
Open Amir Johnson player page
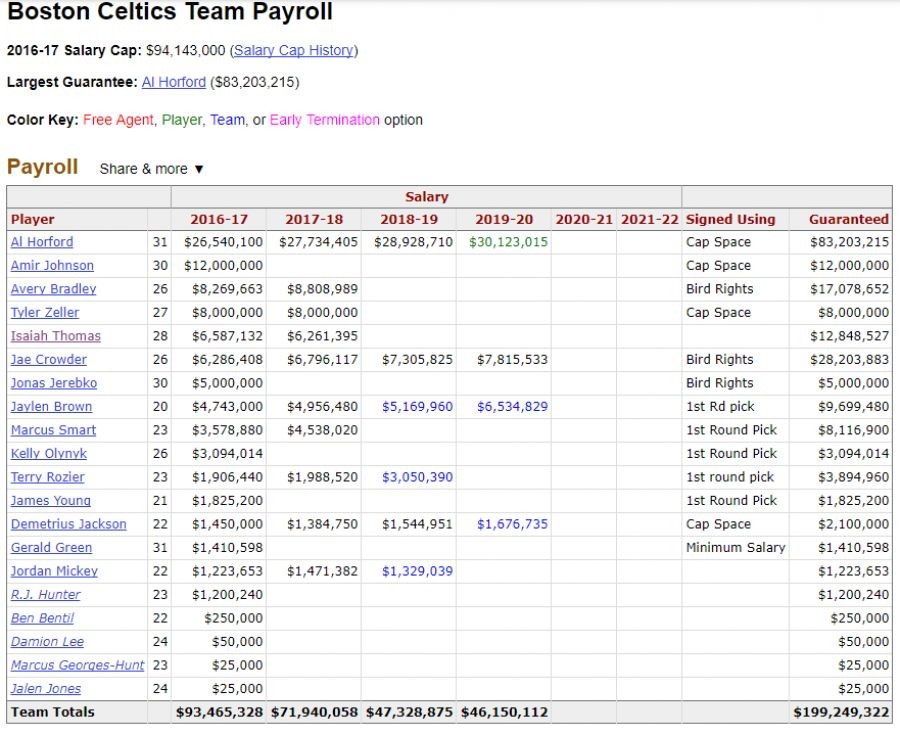click(52, 266)
